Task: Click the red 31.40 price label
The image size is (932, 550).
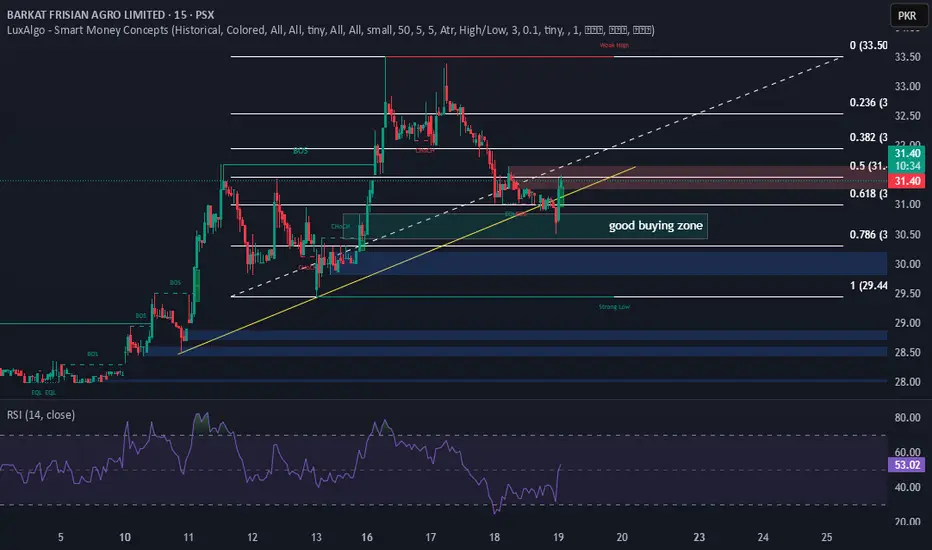Action: pos(907,181)
